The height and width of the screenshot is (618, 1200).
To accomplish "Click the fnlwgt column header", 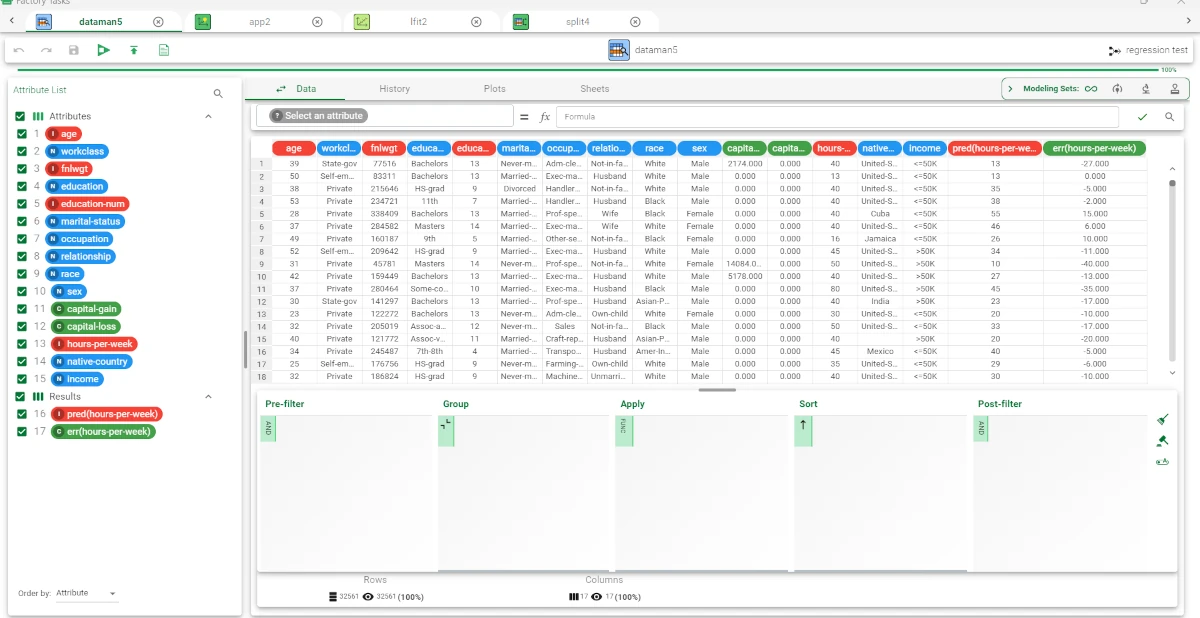I will click(x=384, y=148).
